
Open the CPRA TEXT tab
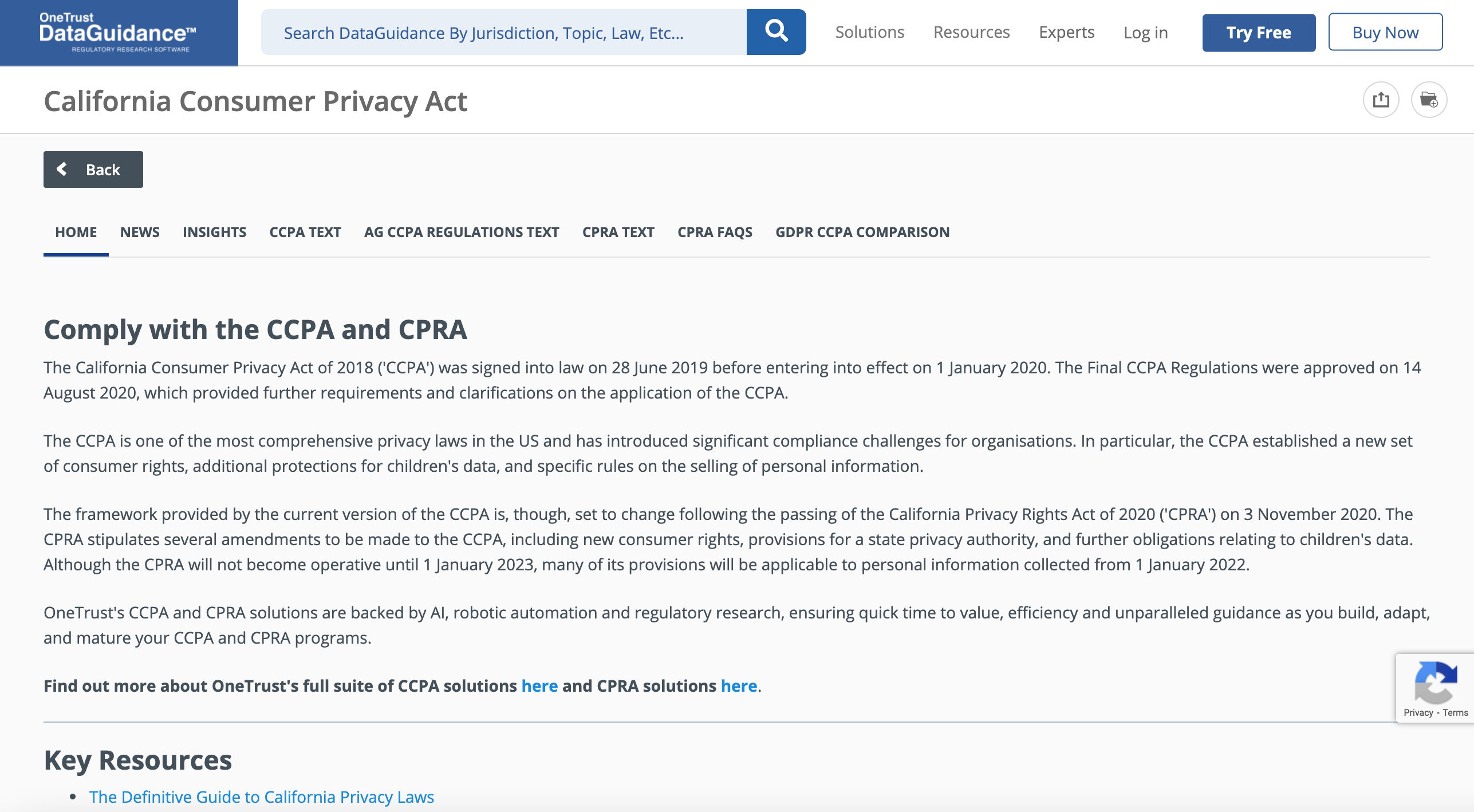point(618,232)
